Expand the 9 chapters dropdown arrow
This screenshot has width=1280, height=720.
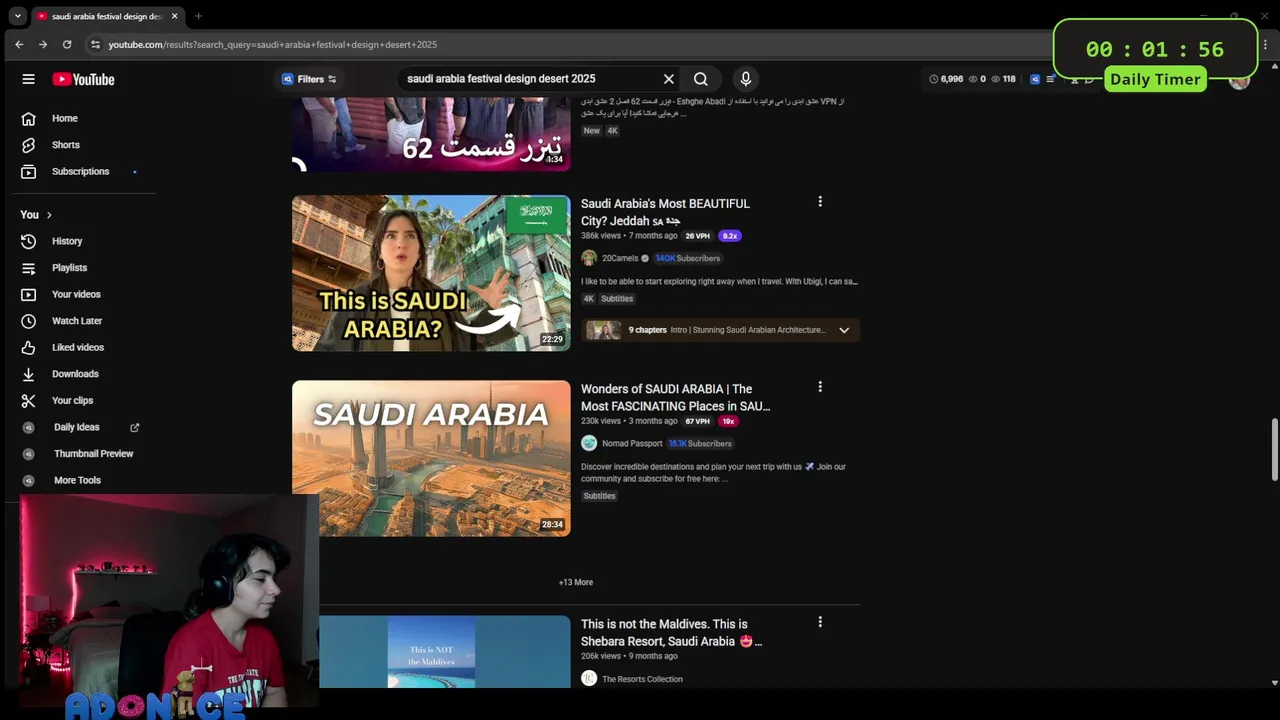point(844,330)
